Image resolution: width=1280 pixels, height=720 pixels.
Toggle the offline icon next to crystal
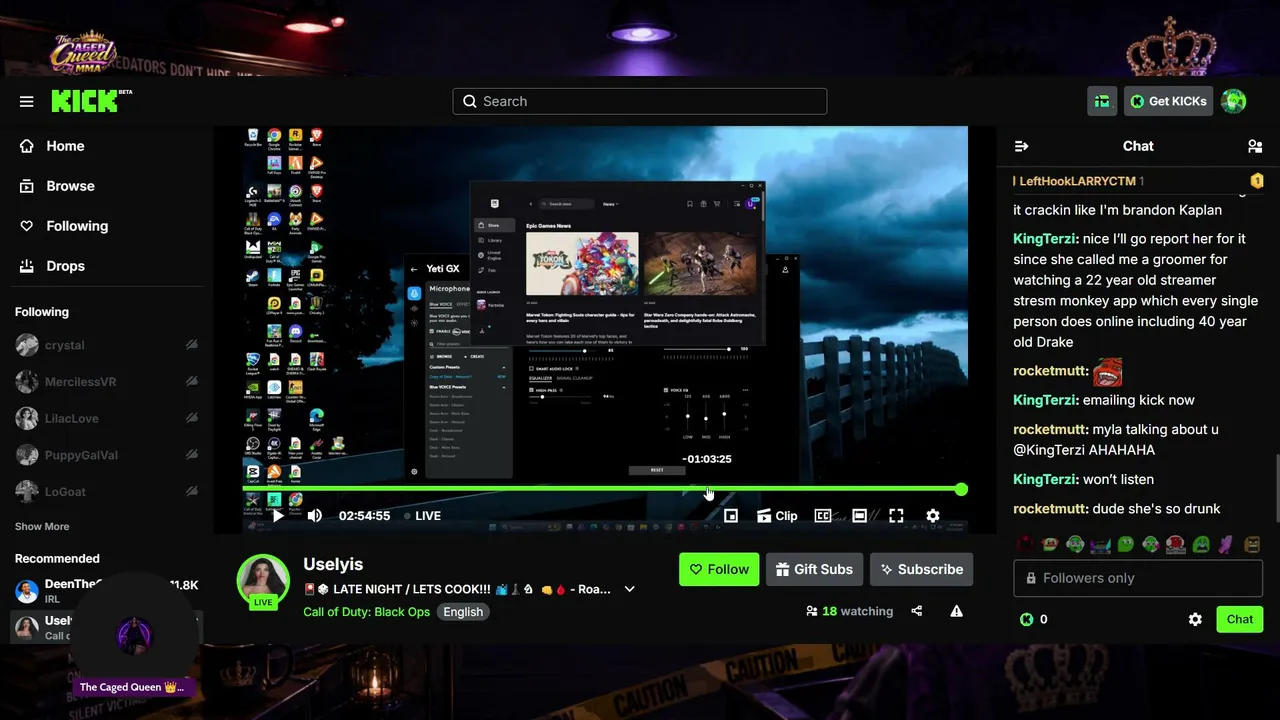191,345
